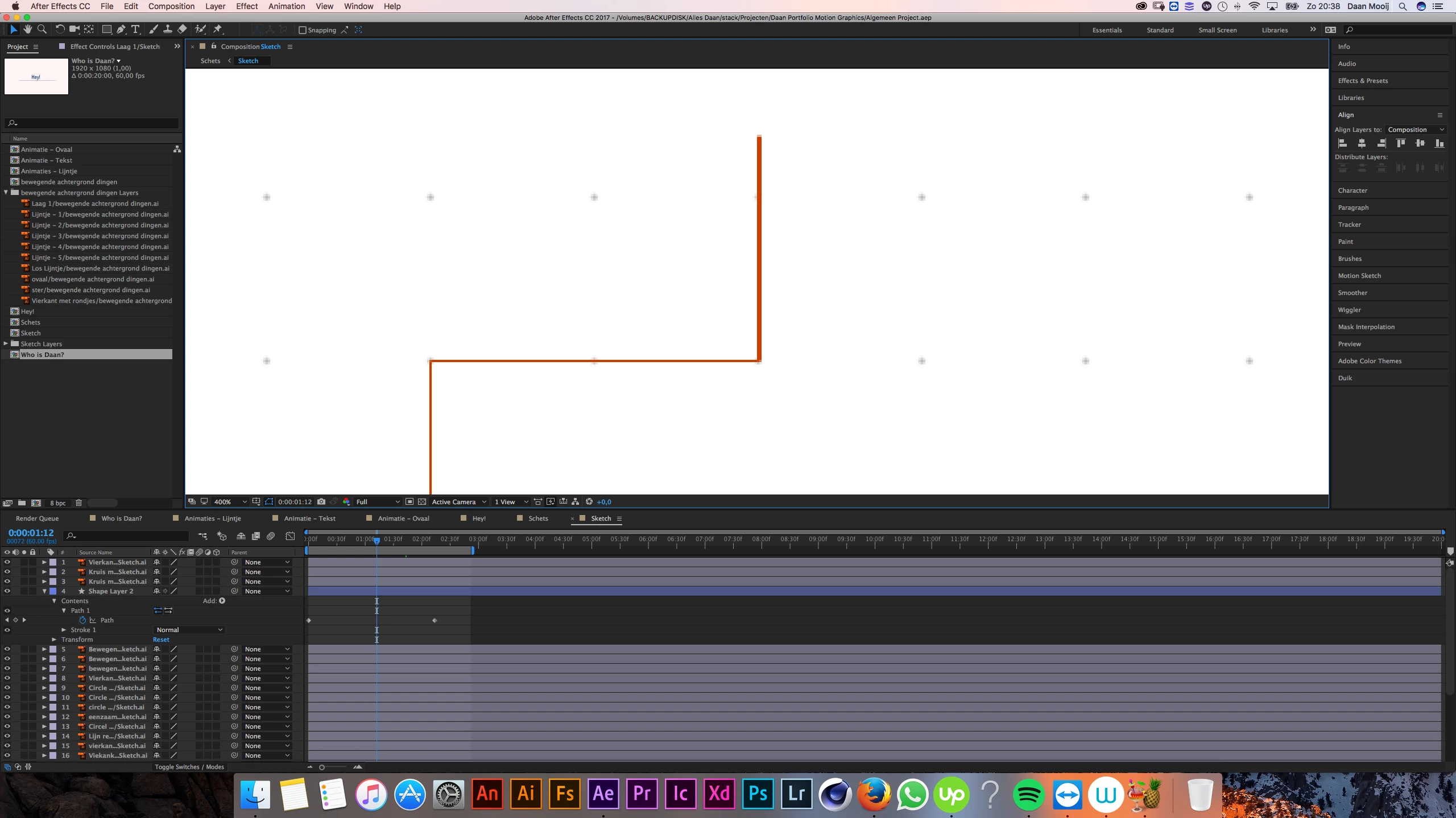
Task: Expand the Stroke 1 property group
Action: point(64,630)
